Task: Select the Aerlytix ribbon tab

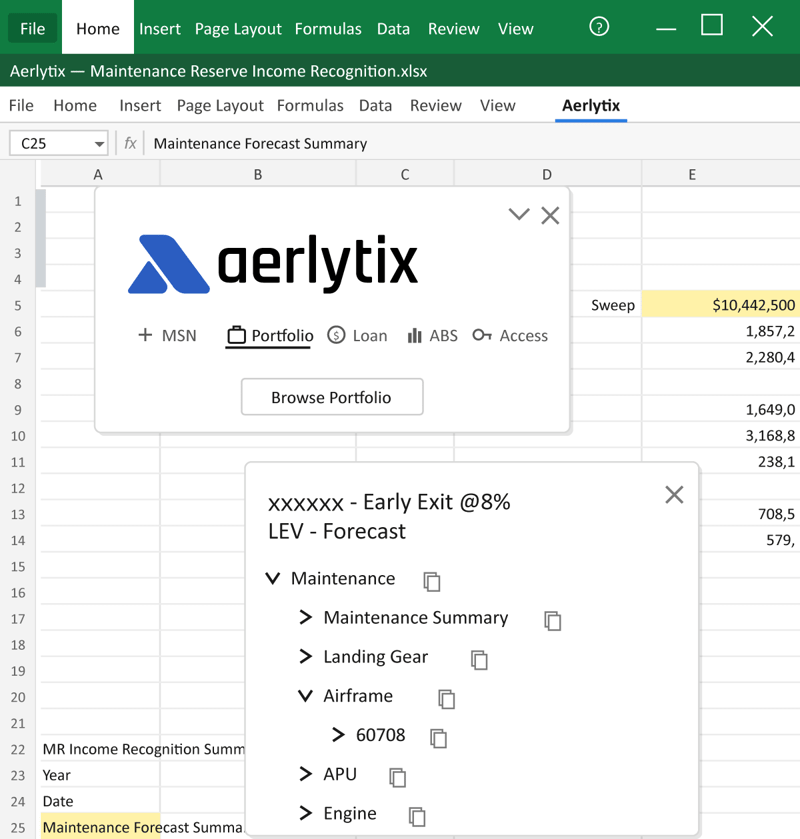Action: click(591, 105)
